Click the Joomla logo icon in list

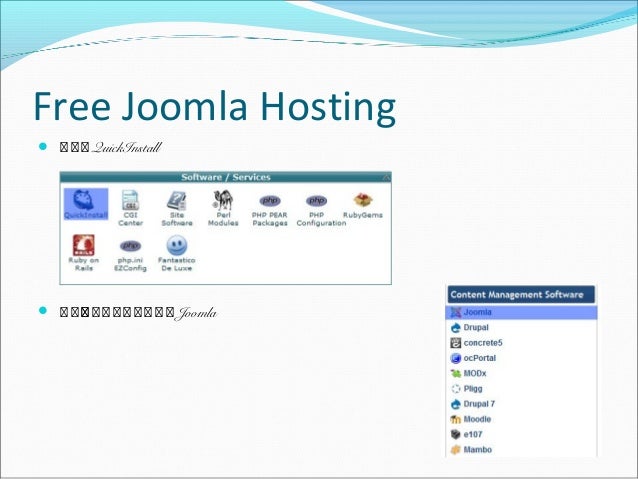click(456, 312)
